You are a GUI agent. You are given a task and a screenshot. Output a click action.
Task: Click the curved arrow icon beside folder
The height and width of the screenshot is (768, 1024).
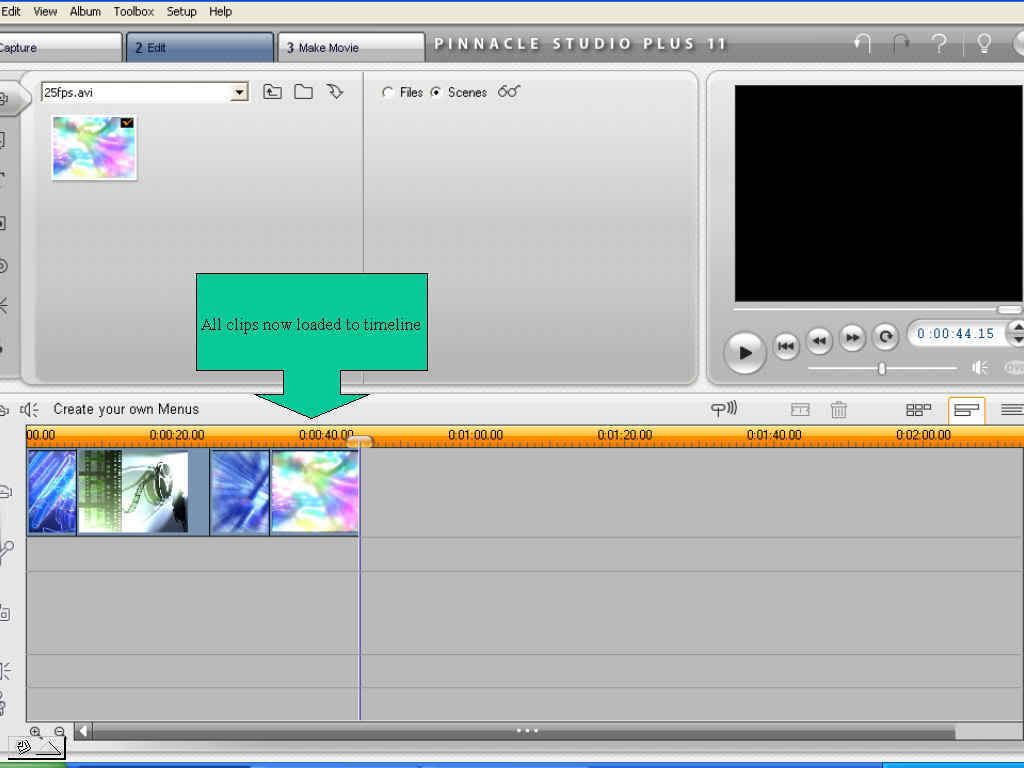[x=335, y=92]
